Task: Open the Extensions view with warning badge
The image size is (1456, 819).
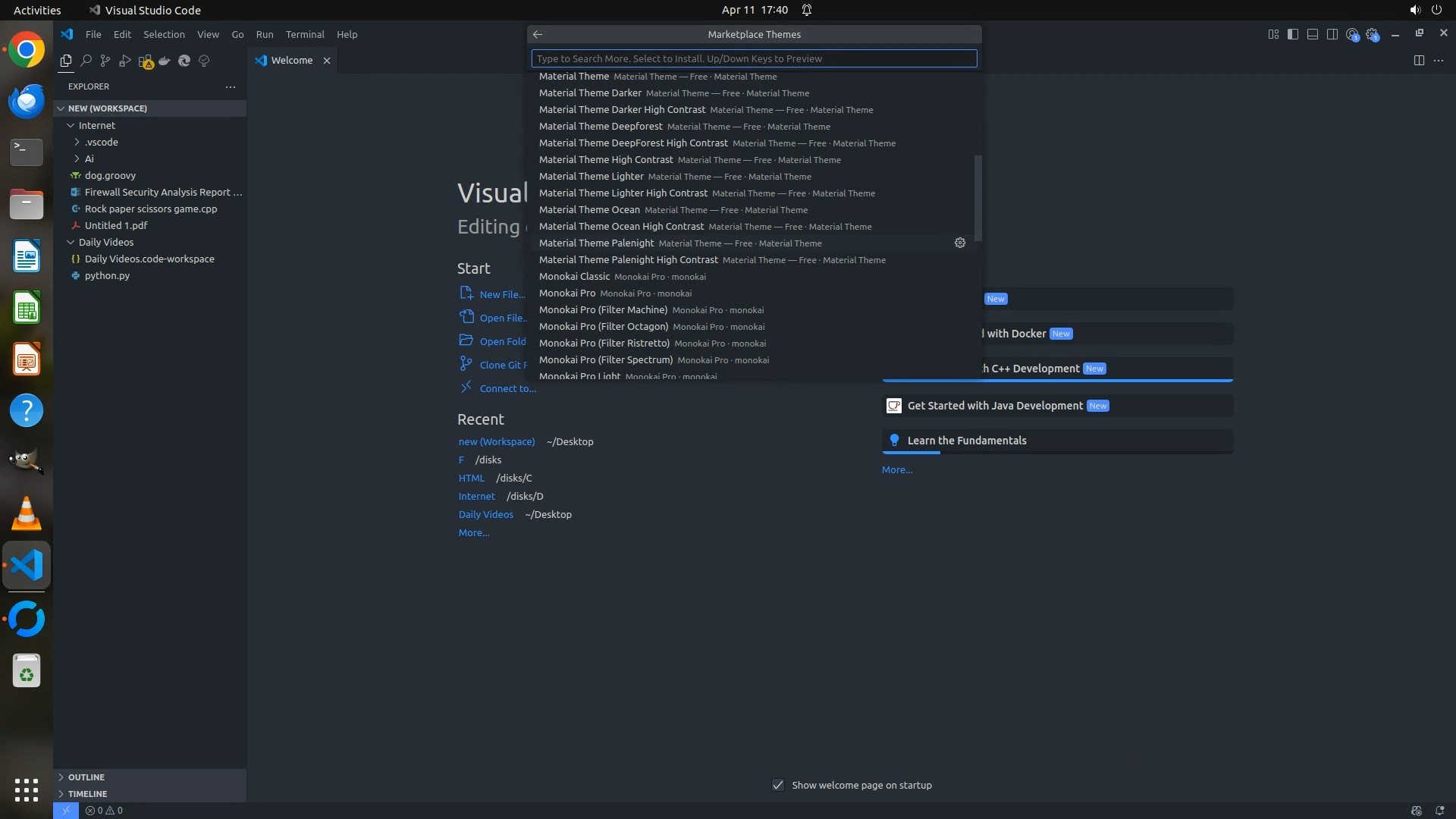Action: [x=146, y=61]
